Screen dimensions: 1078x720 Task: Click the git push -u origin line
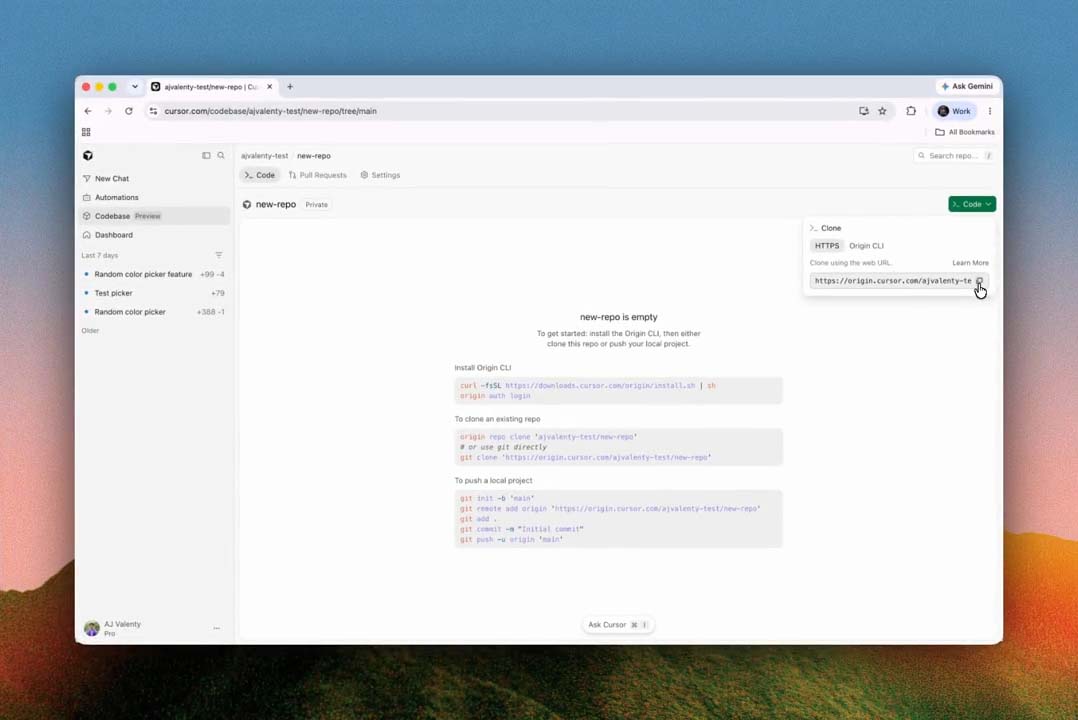pos(512,540)
